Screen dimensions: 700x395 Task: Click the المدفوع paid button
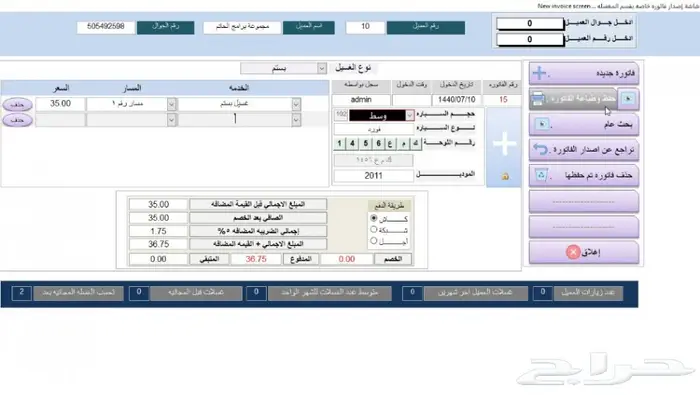(301, 259)
